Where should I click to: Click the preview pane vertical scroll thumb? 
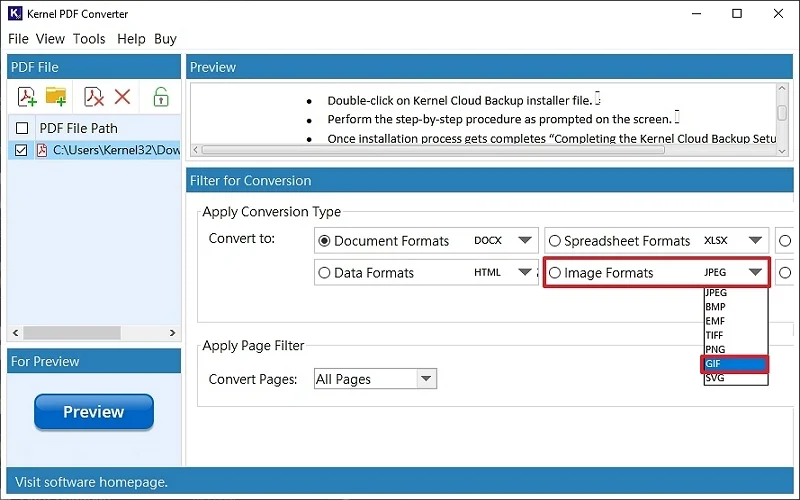782,112
